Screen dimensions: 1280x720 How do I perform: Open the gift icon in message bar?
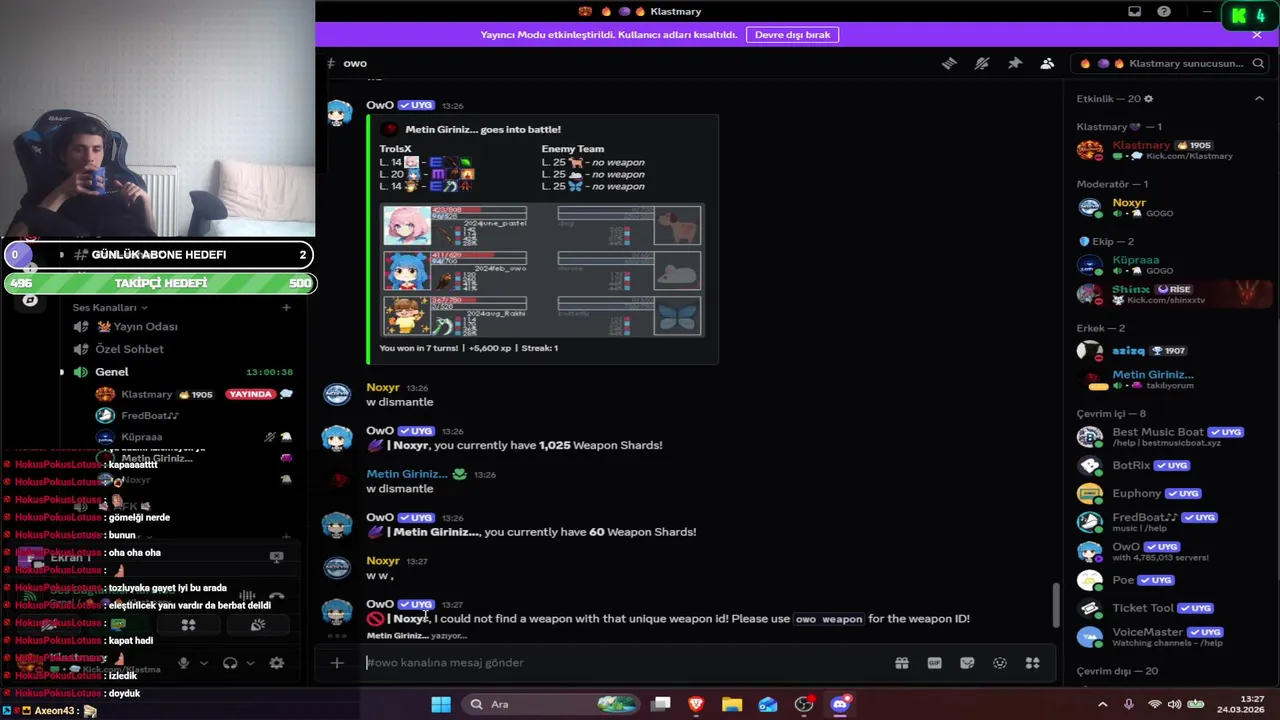[x=902, y=662]
